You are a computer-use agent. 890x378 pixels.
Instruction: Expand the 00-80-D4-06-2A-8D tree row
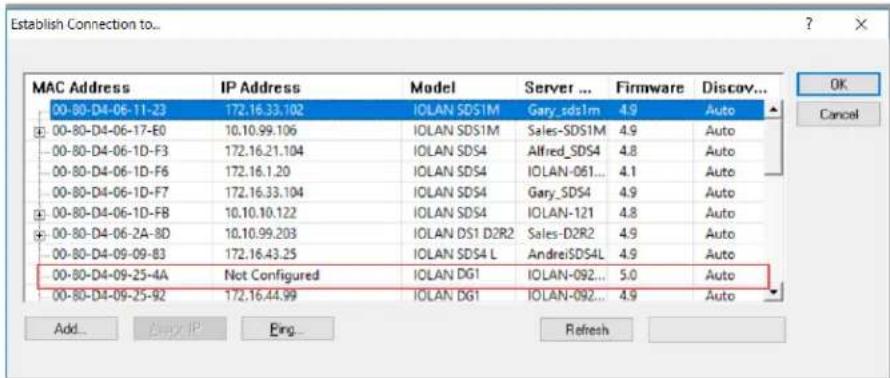(x=40, y=235)
